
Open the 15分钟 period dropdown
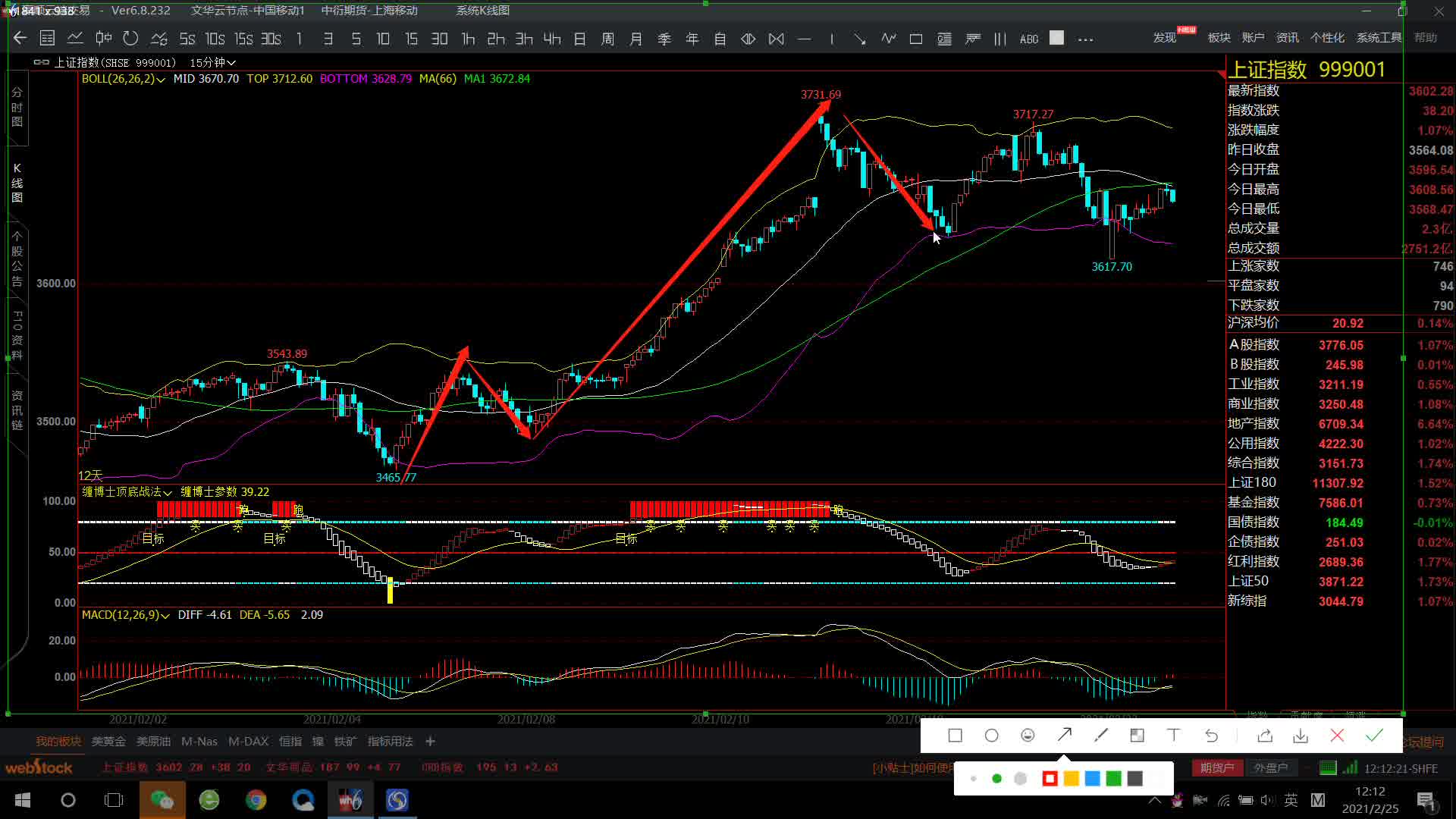click(212, 62)
